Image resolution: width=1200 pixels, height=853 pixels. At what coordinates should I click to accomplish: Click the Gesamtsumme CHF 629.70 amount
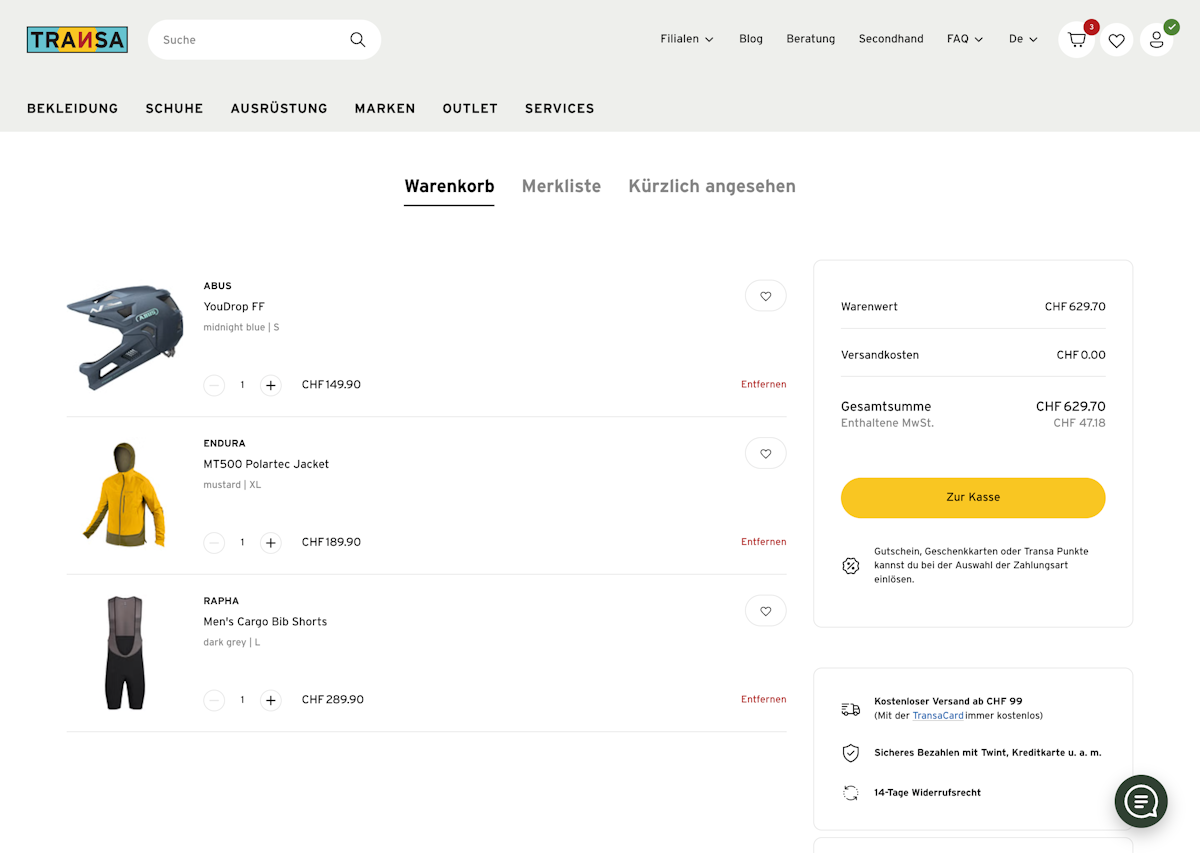pyautogui.click(x=1071, y=407)
